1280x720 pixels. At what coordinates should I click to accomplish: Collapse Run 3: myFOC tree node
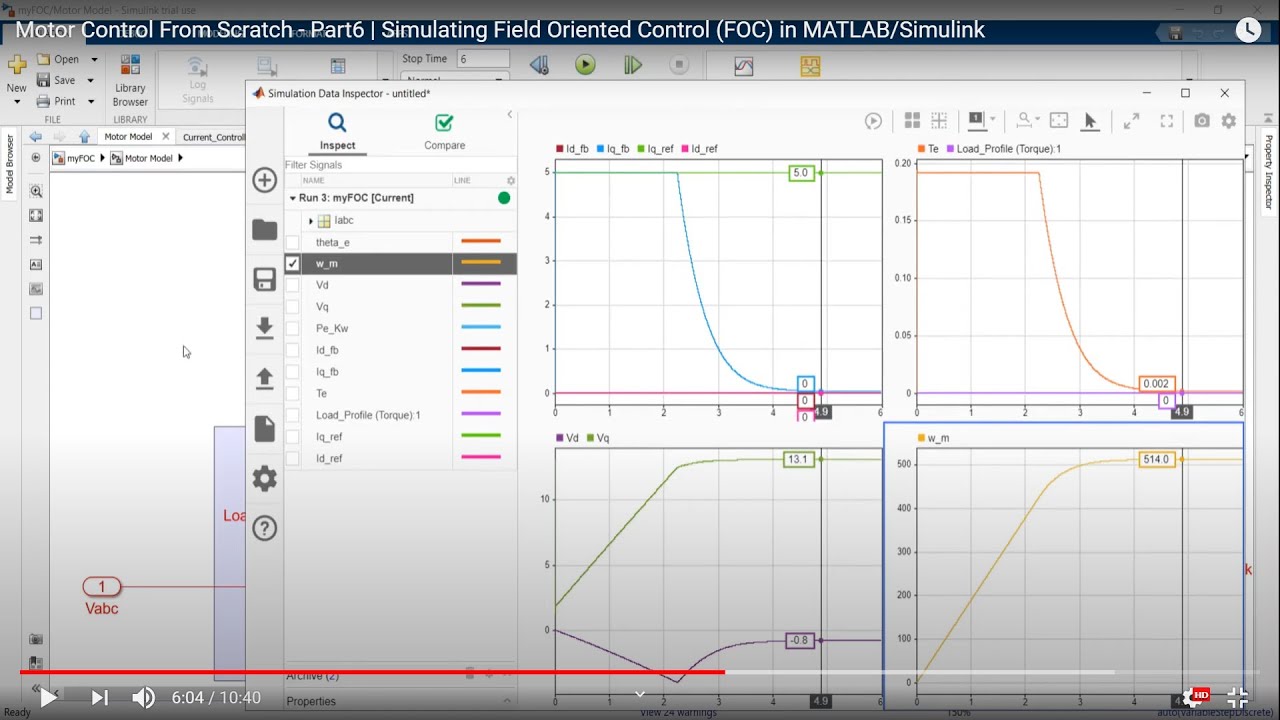tap(292, 198)
